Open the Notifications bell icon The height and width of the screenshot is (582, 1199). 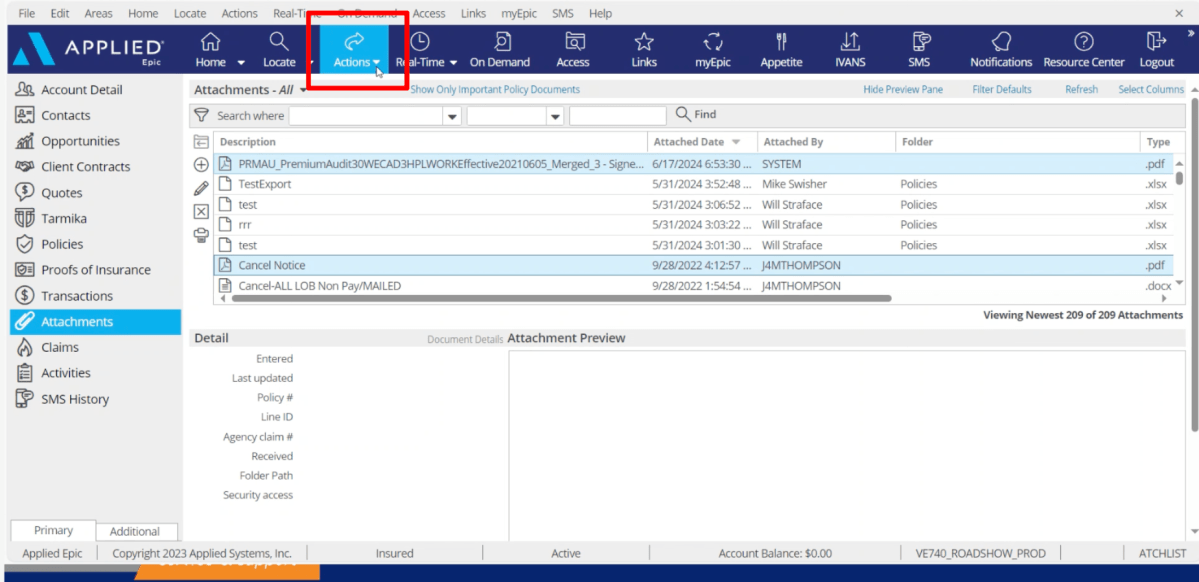(x=1001, y=41)
